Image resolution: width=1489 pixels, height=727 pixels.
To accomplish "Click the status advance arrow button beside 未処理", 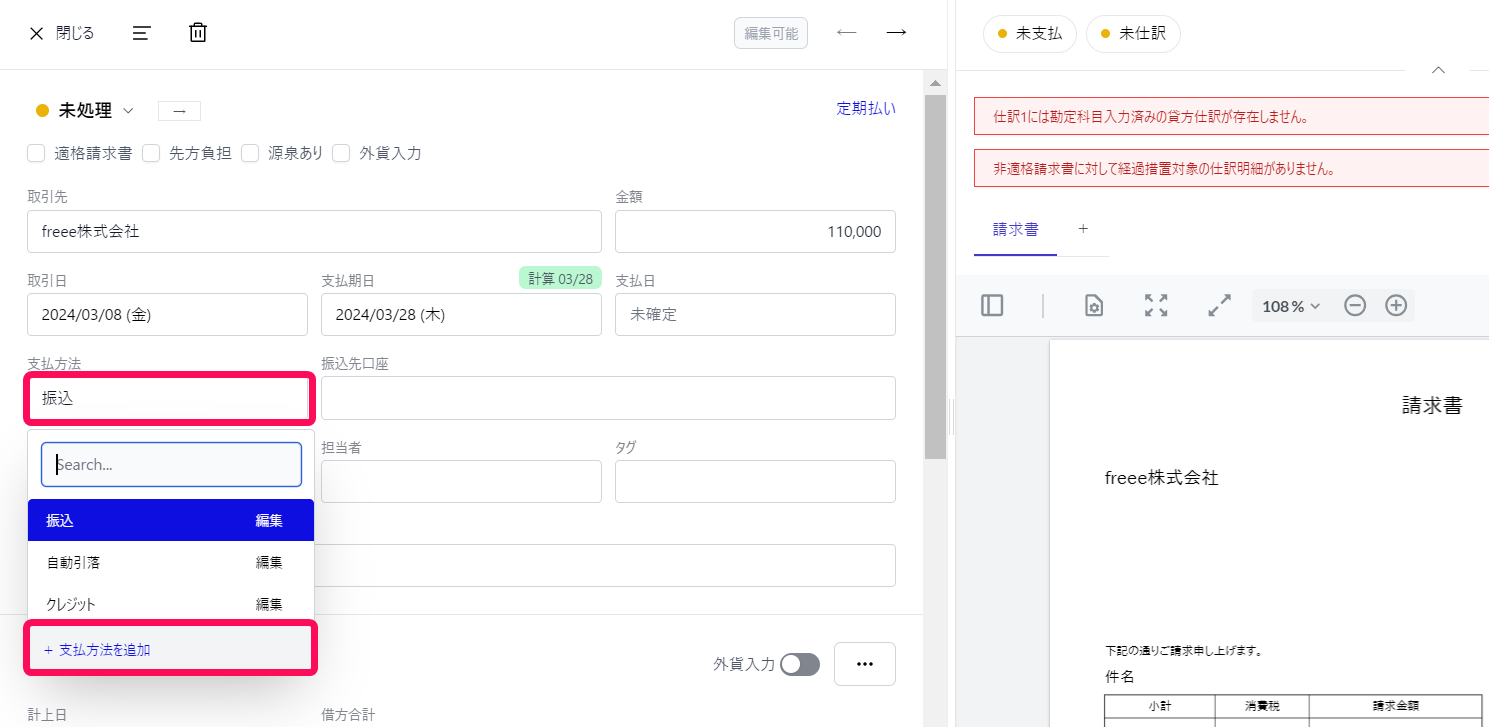I will (x=180, y=111).
